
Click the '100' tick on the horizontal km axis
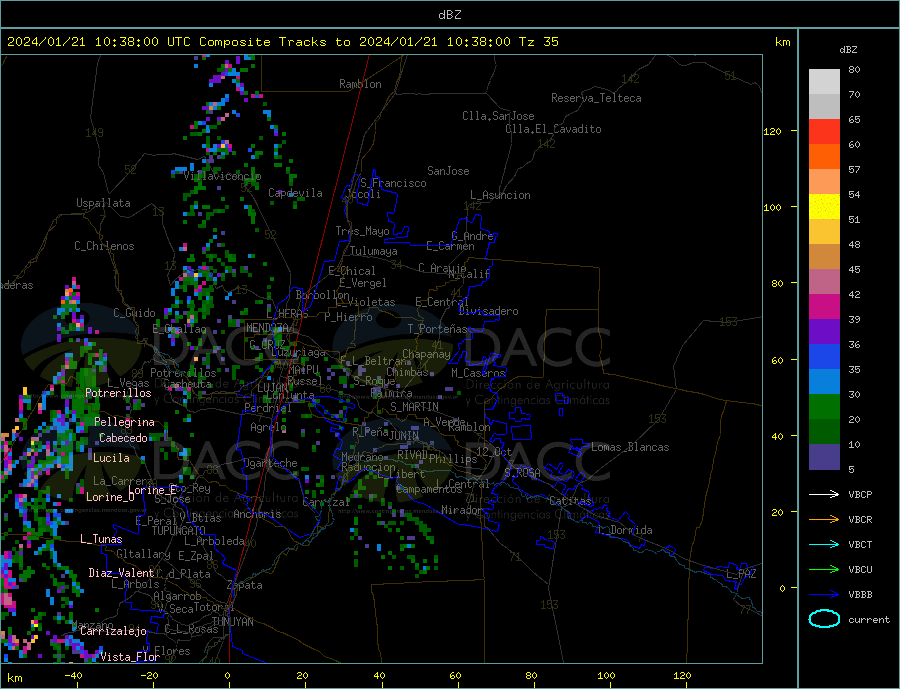(606, 676)
